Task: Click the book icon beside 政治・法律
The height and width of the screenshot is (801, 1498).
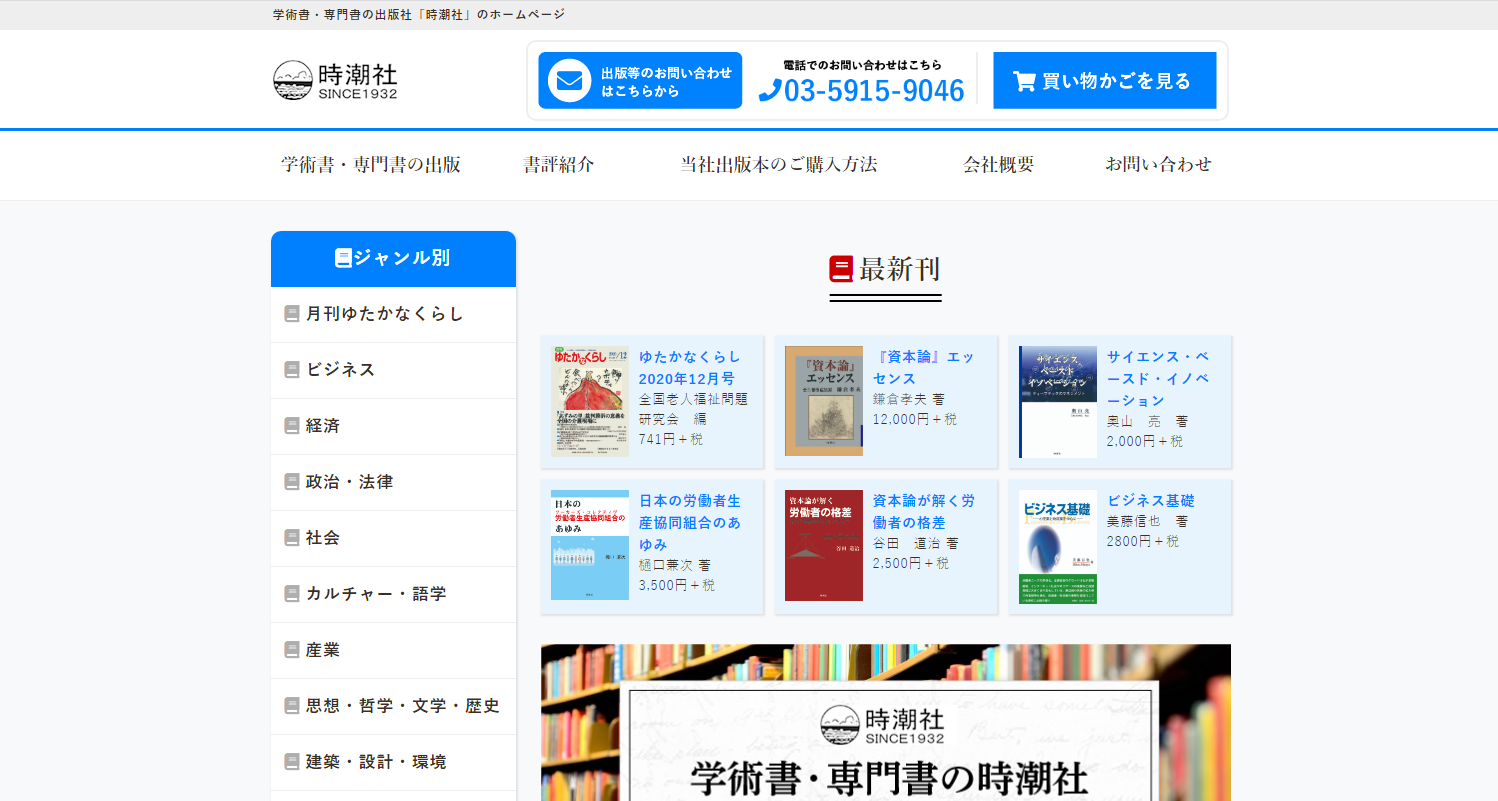Action: click(292, 482)
